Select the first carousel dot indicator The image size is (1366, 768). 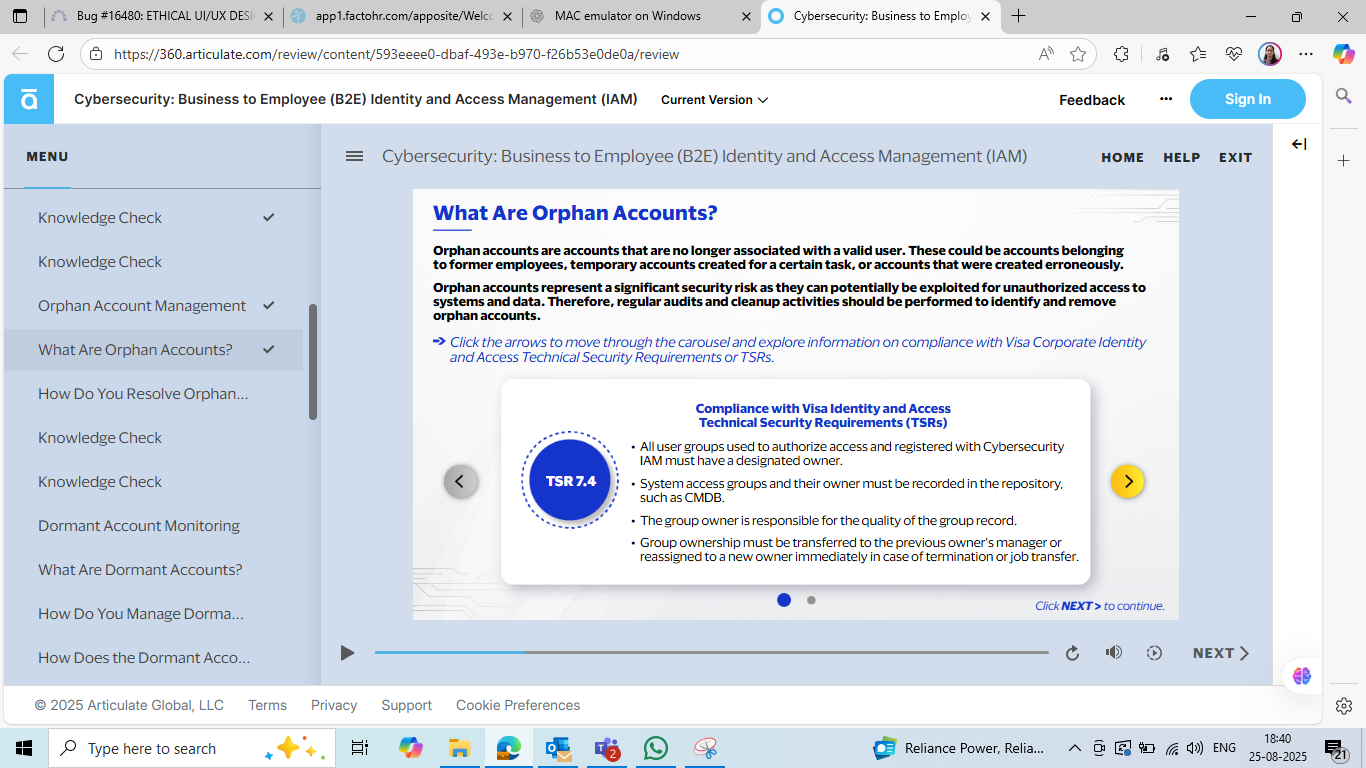pos(784,600)
